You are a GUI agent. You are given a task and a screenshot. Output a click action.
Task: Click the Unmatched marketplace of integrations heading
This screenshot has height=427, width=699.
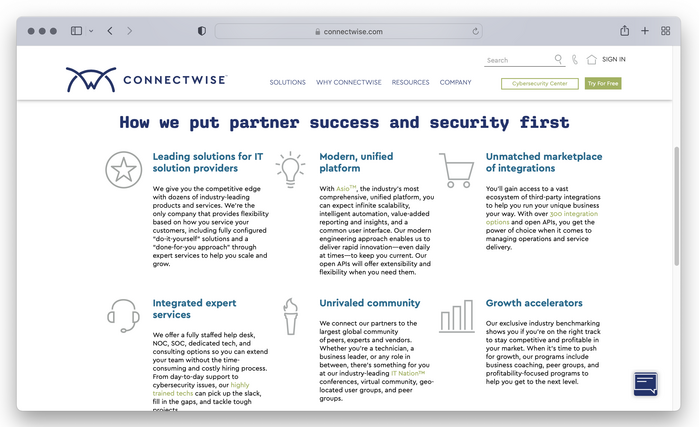[544, 162]
